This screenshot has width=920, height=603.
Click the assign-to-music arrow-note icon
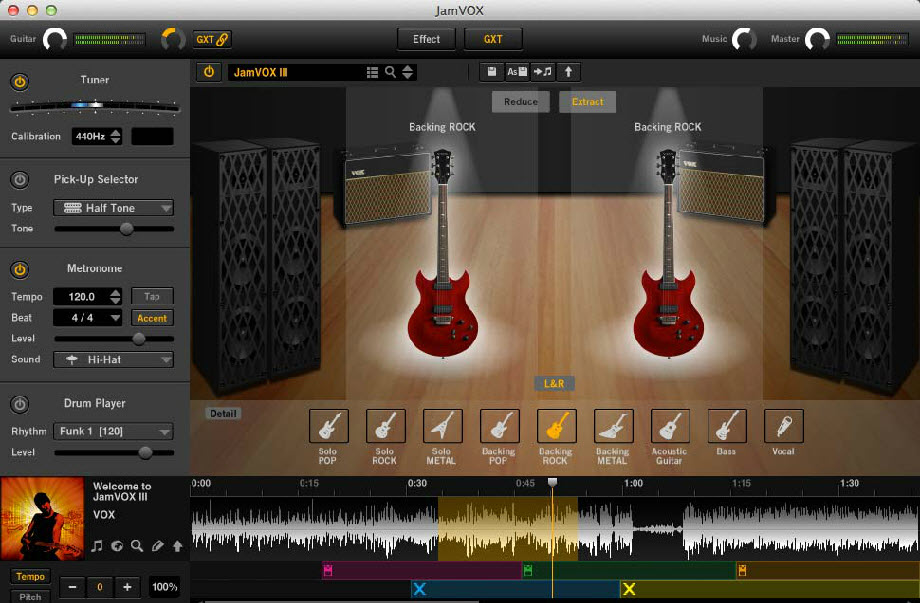pos(543,72)
